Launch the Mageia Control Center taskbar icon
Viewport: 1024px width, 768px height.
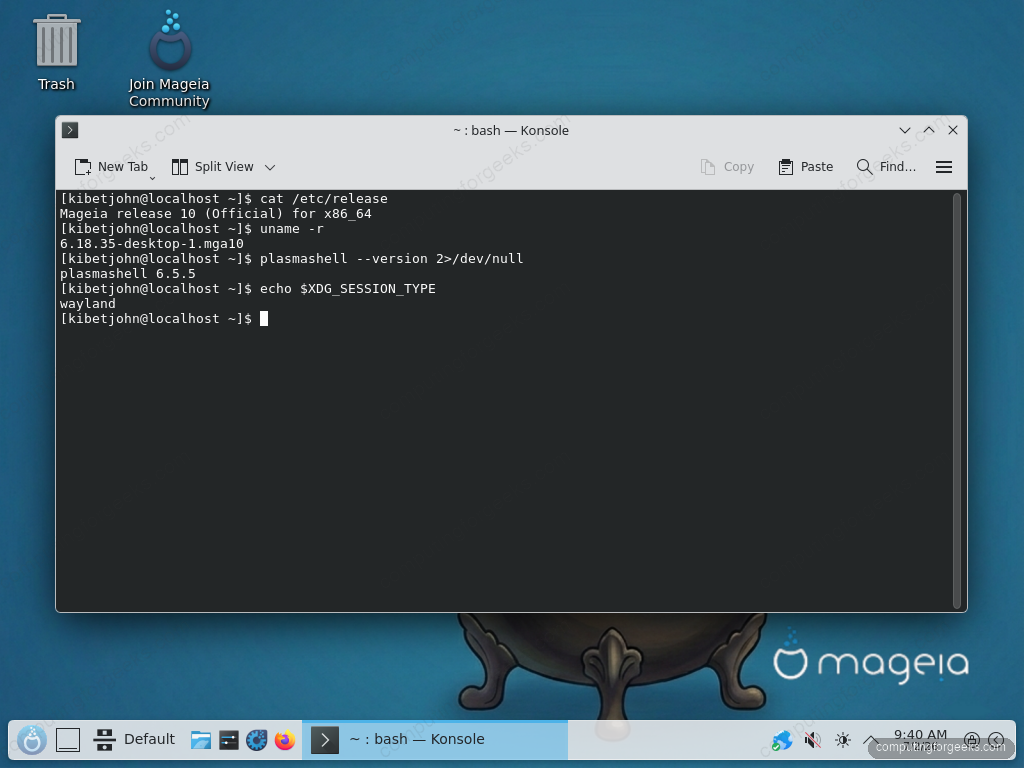click(257, 740)
